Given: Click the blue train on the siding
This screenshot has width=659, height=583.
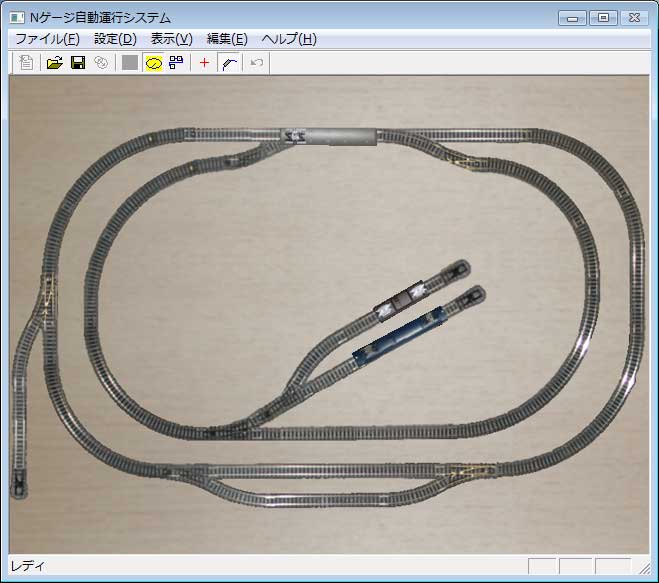Looking at the screenshot, I should click(398, 336).
